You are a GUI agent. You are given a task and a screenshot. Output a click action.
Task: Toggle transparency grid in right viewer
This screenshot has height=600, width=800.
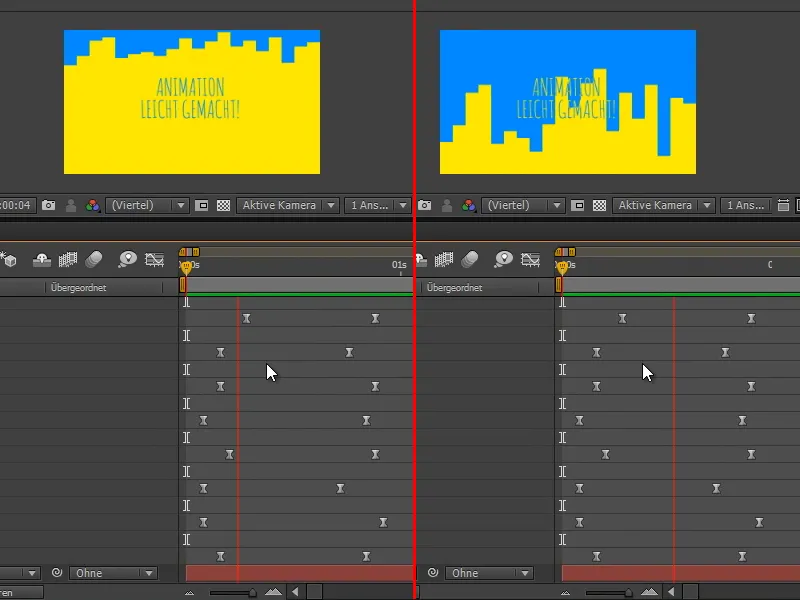pos(599,205)
